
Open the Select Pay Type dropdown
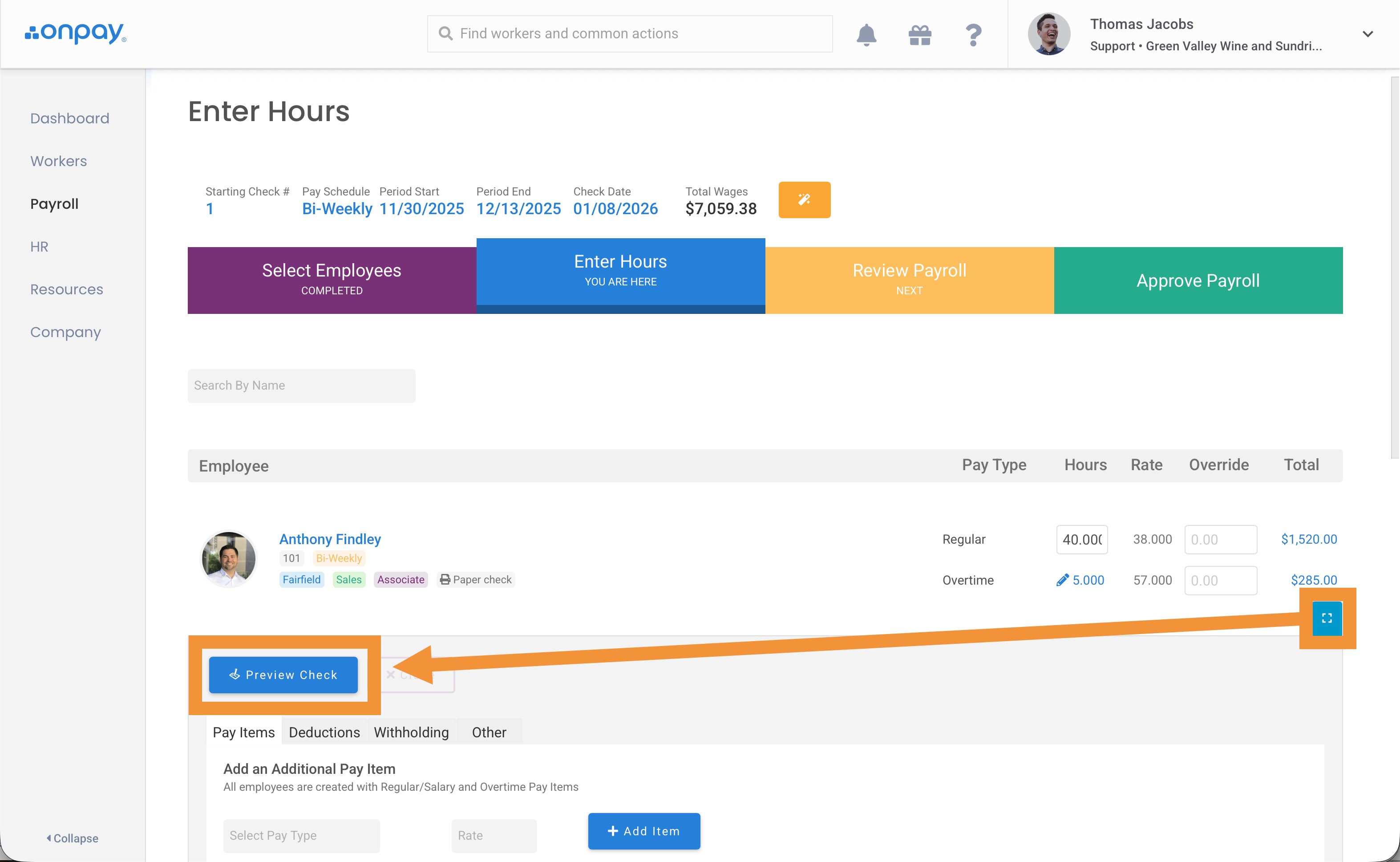(301, 835)
